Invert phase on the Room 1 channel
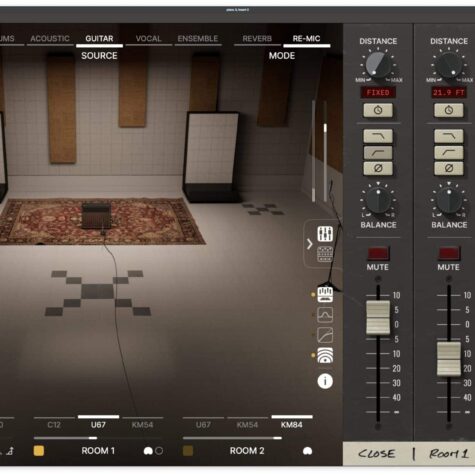The width and height of the screenshot is (475, 475). [x=449, y=168]
